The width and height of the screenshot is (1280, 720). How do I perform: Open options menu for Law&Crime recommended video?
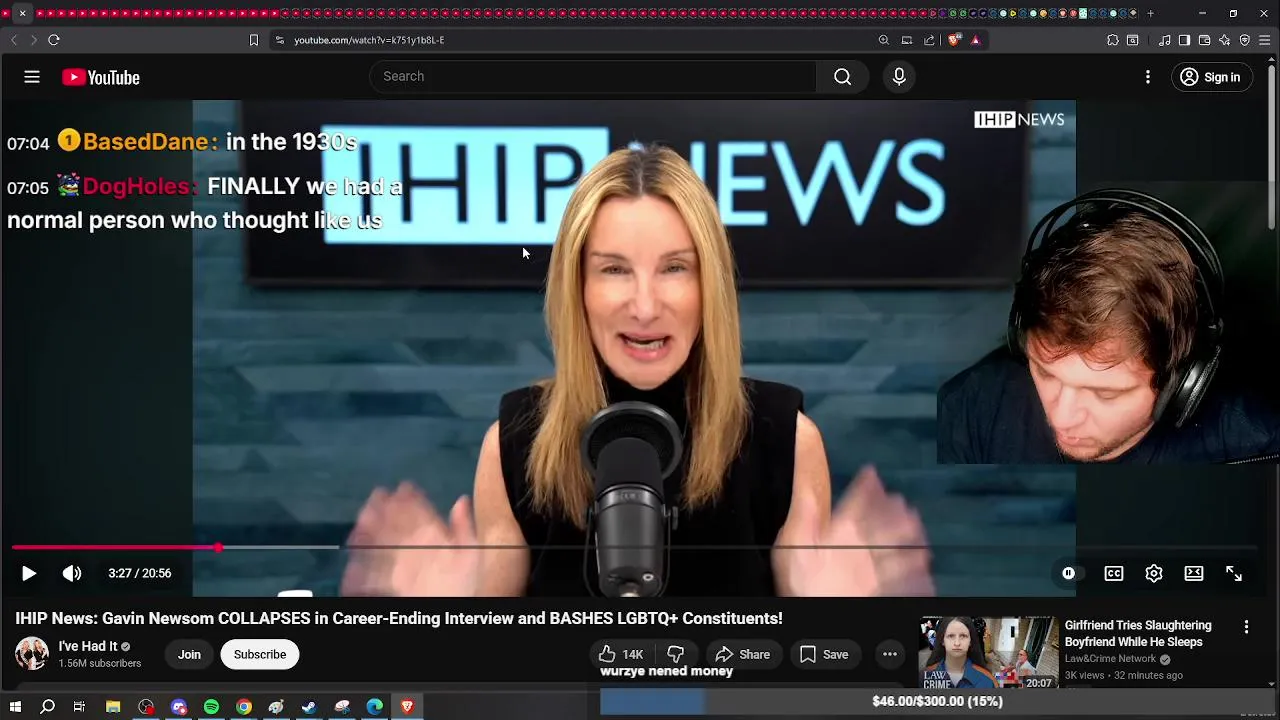pyautogui.click(x=1246, y=627)
